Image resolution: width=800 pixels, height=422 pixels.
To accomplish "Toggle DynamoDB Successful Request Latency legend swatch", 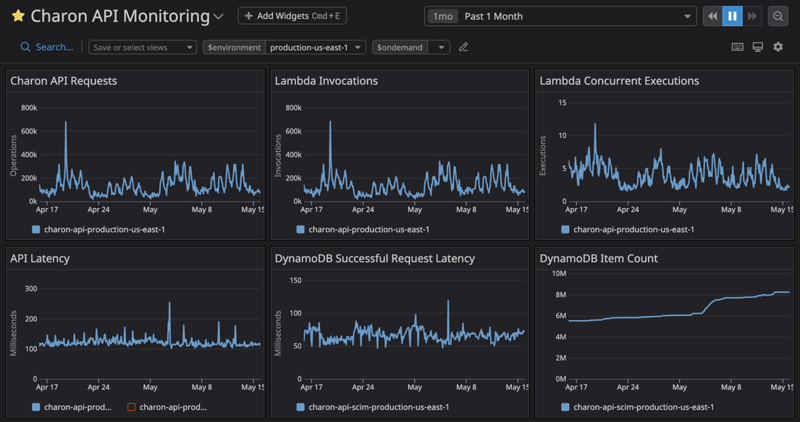I will coord(301,407).
